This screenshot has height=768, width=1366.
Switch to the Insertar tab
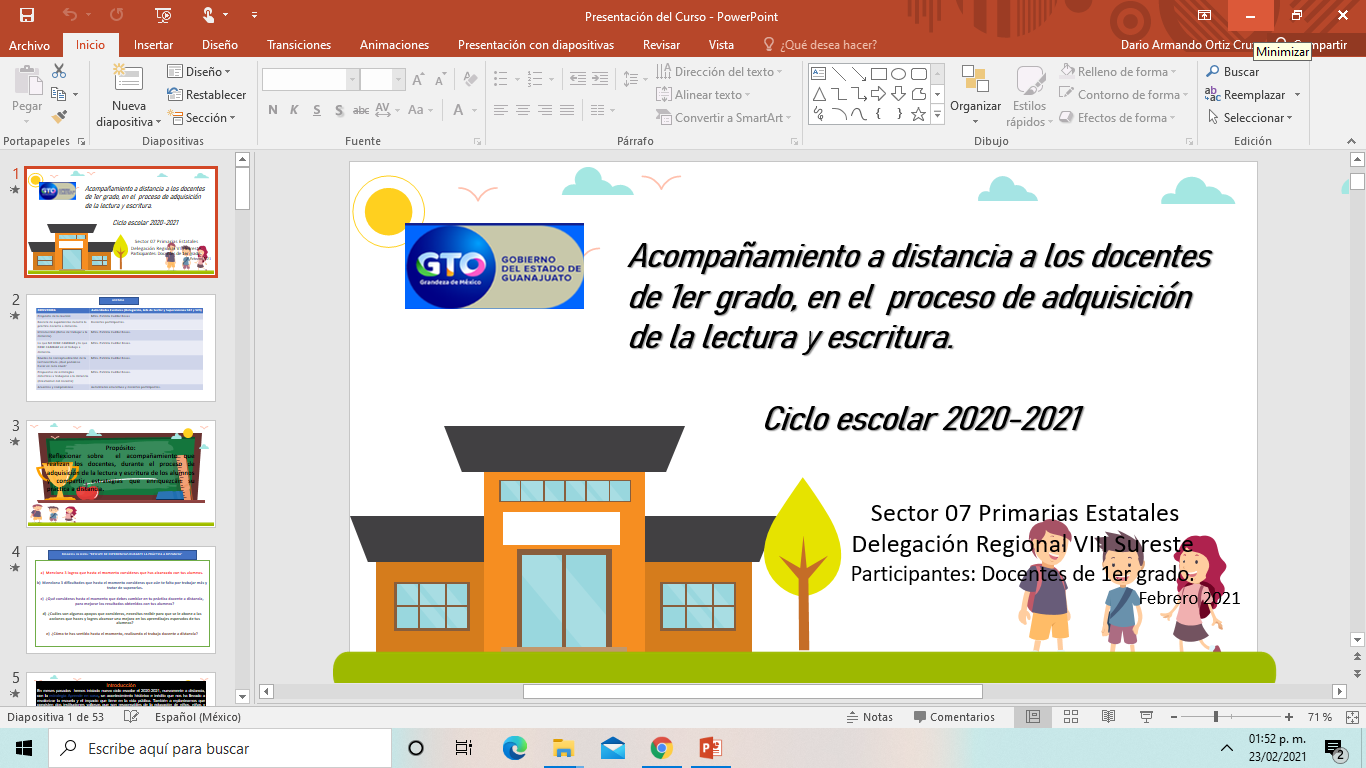tap(153, 45)
